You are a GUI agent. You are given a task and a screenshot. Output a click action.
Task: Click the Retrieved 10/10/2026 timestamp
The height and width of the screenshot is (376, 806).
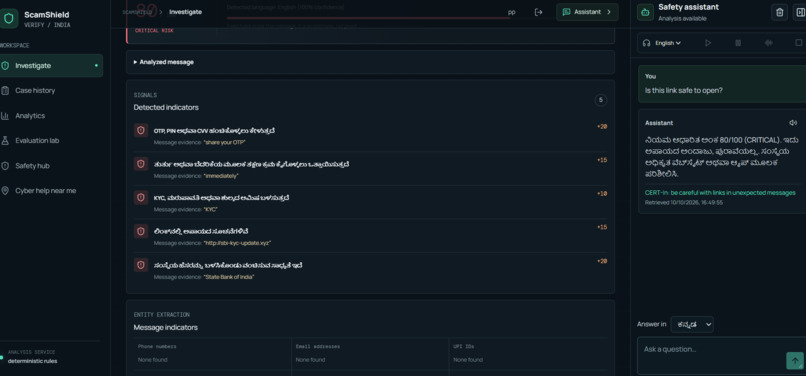pyautogui.click(x=684, y=203)
